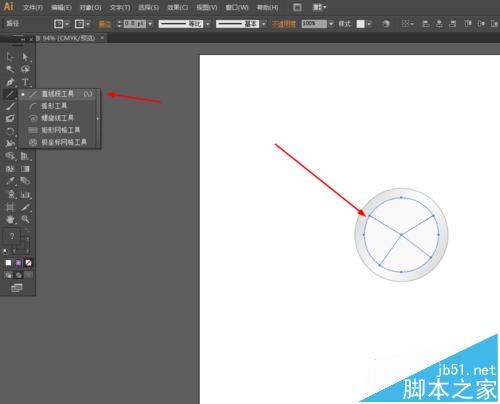Choose 螺旋线工具 from the flyout
Screen dimensions: 500x404
coord(59,118)
